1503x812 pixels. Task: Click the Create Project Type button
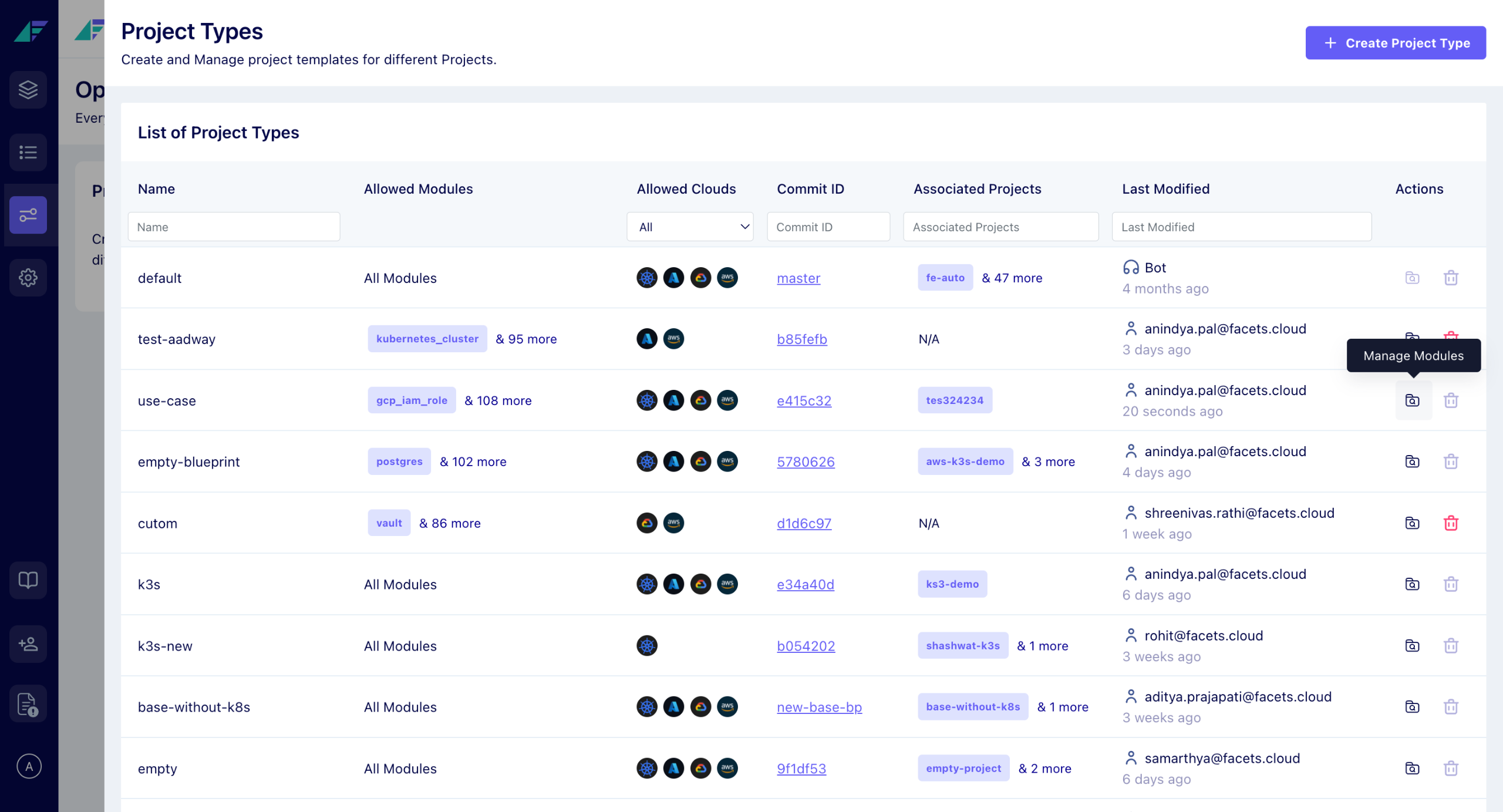(1395, 43)
